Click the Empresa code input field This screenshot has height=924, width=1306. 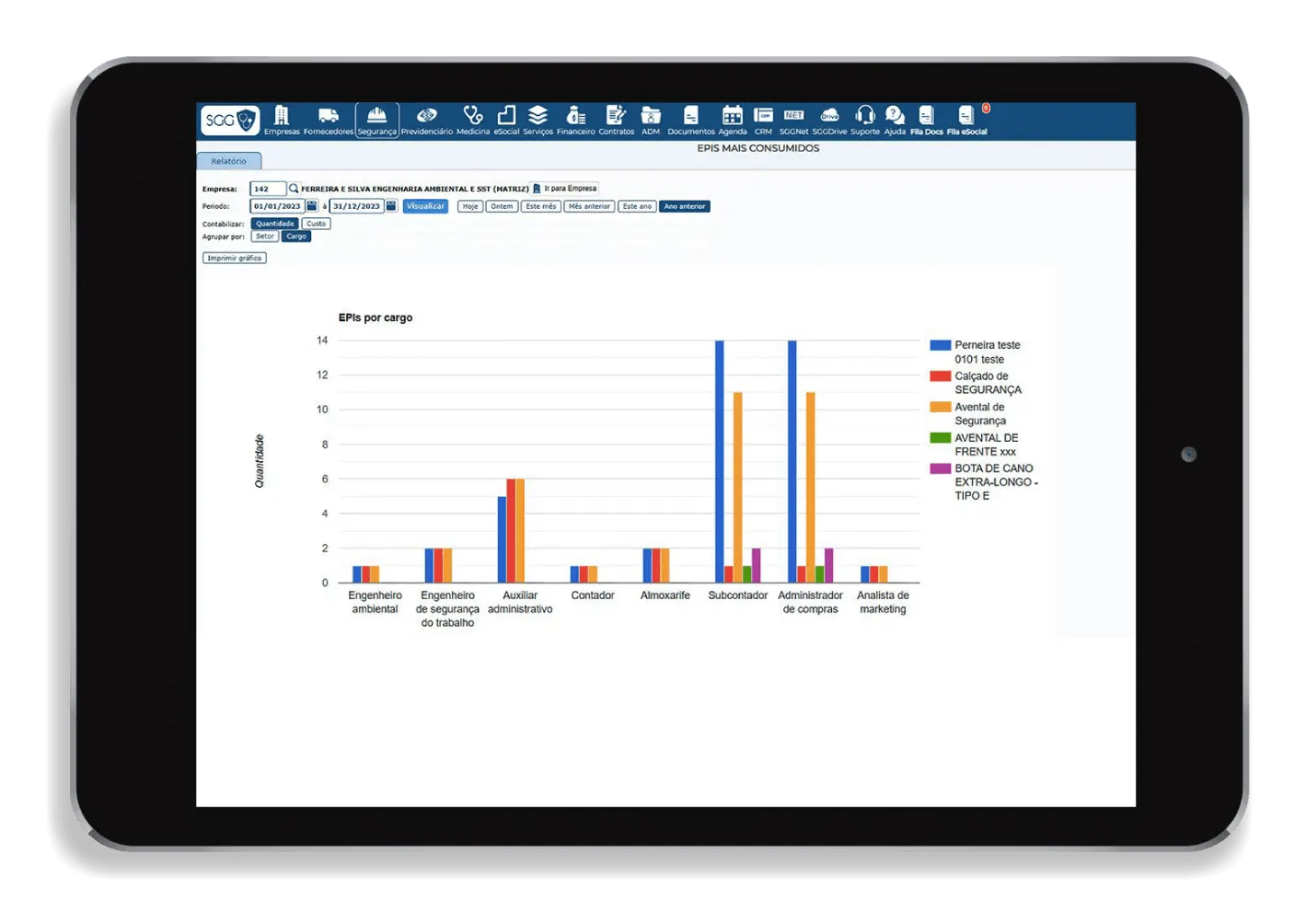pyautogui.click(x=269, y=189)
